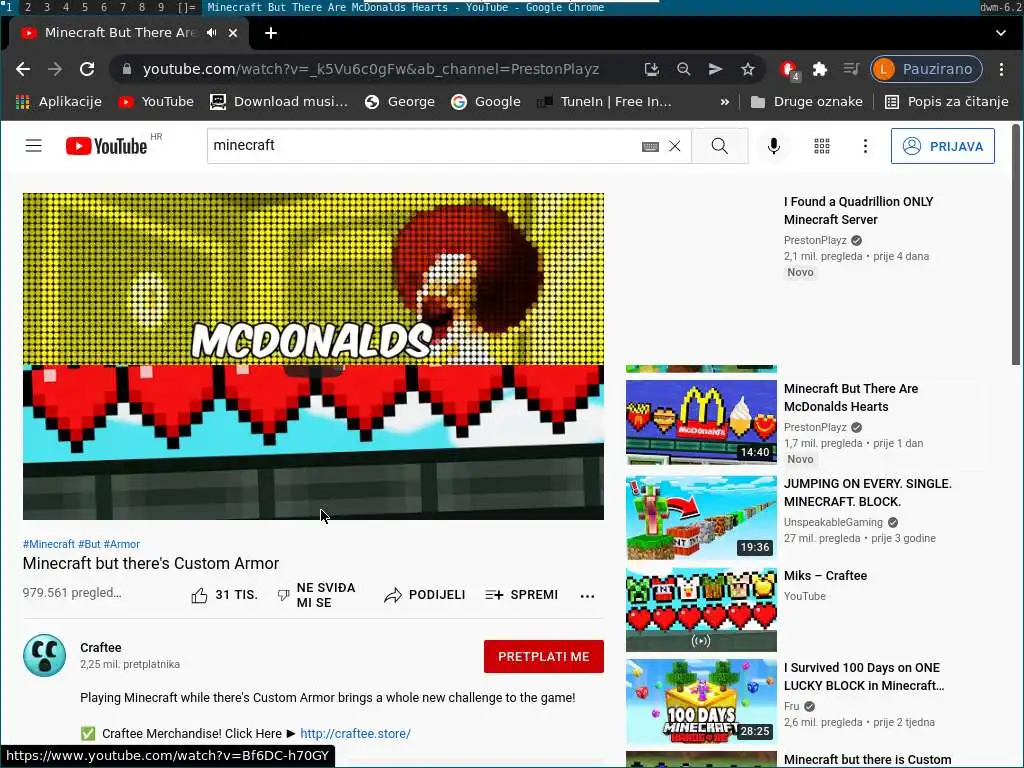Open the Craftee channel avatar
This screenshot has width=1024, height=768.
(44, 655)
